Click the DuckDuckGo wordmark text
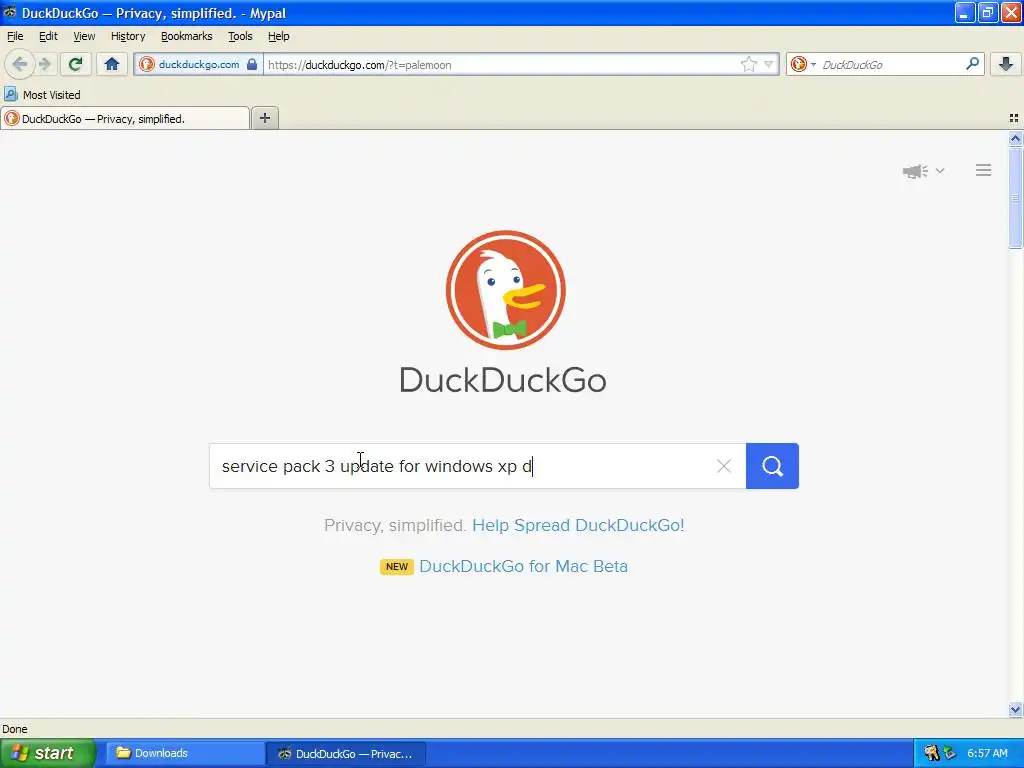Viewport: 1024px width, 768px height. 503,380
